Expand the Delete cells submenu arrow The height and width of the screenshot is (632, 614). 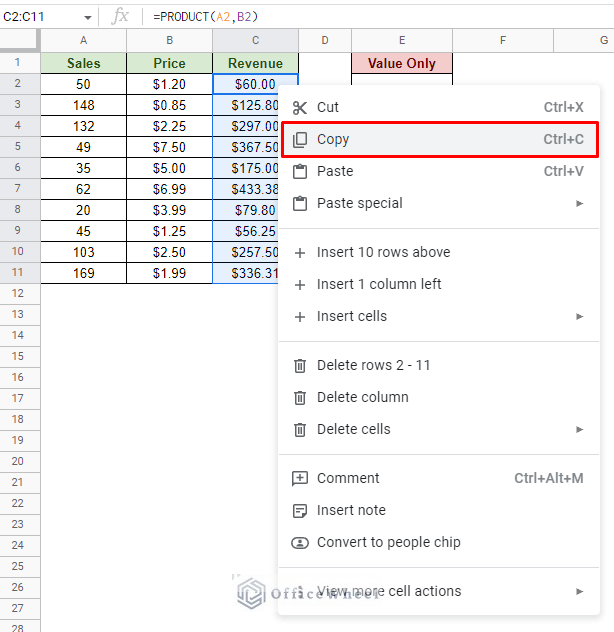point(579,429)
